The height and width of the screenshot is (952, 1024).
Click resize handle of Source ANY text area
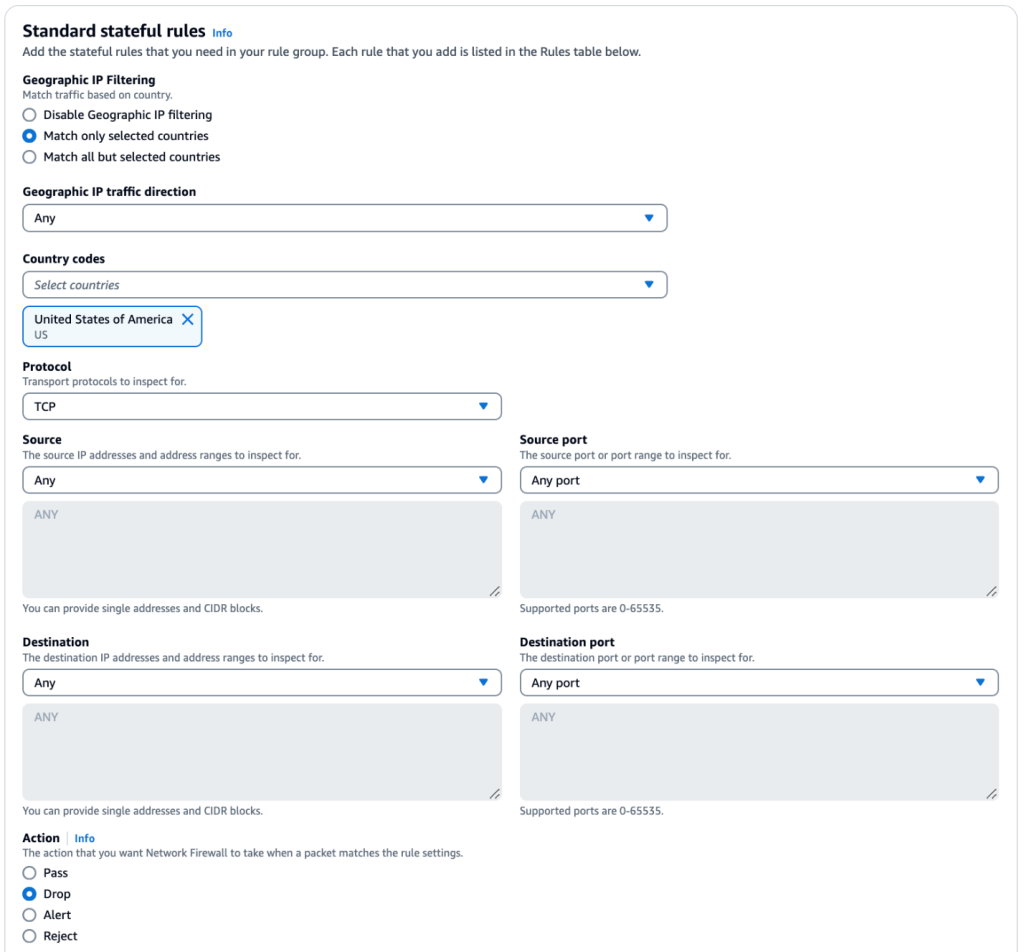(x=495, y=592)
